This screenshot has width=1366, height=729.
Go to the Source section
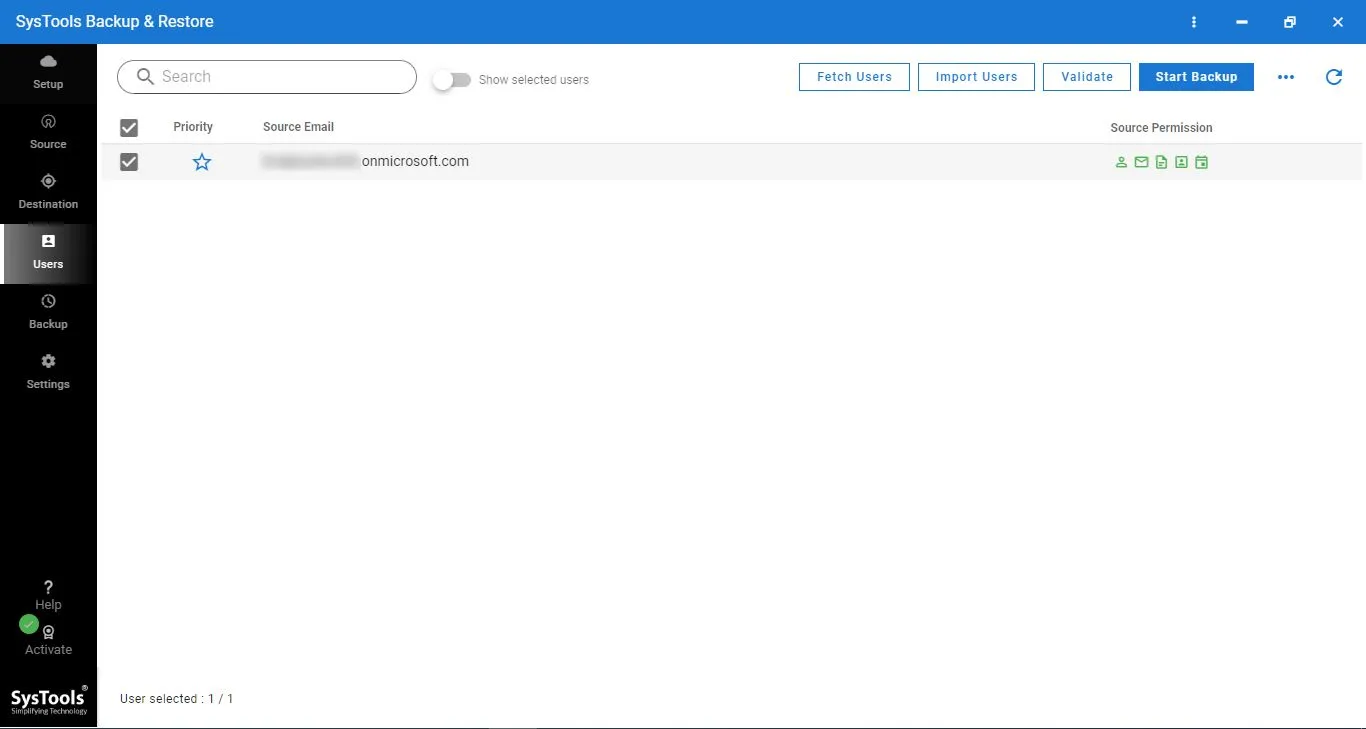click(48, 132)
